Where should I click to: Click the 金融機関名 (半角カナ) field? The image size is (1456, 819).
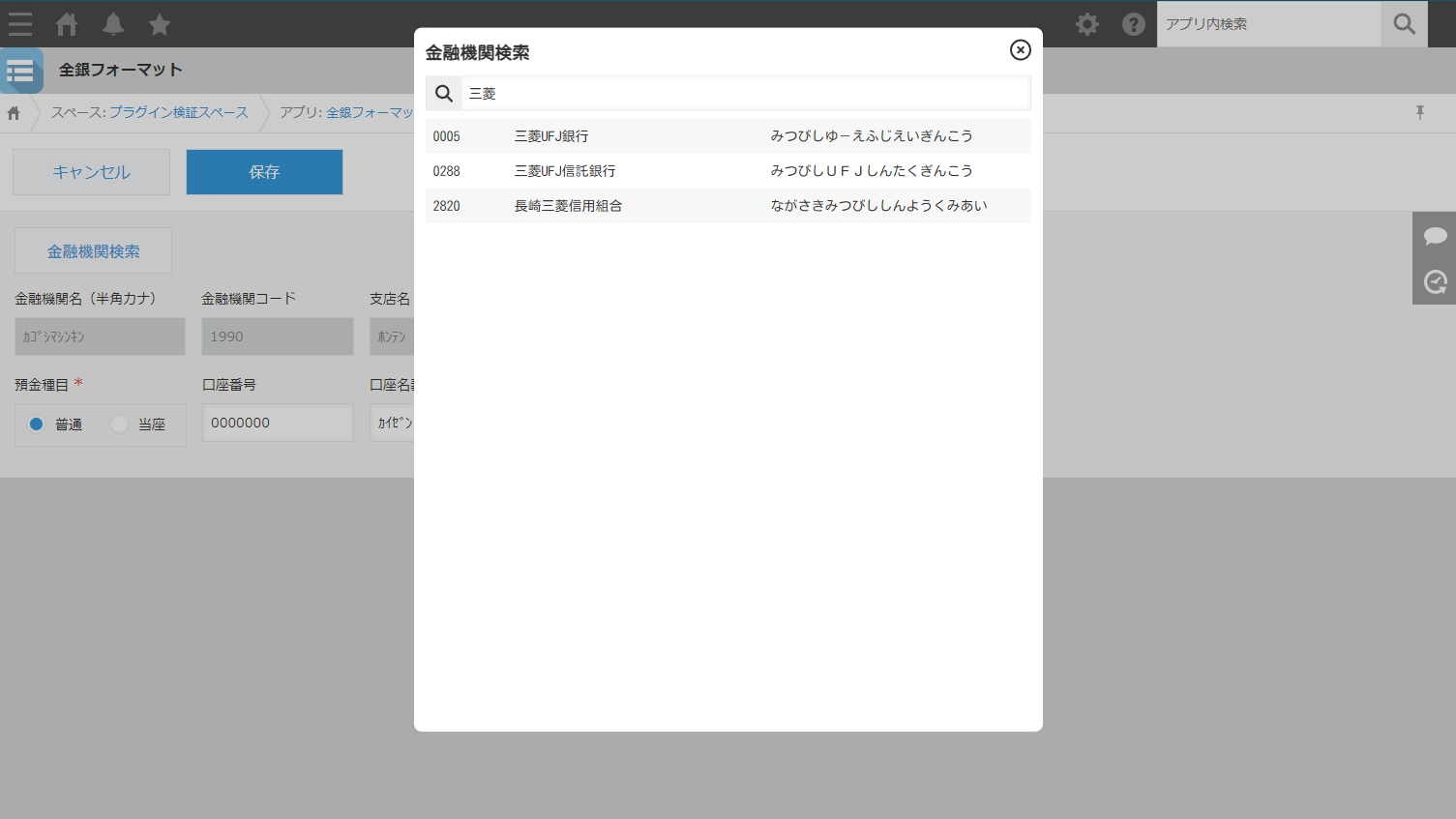click(x=100, y=336)
